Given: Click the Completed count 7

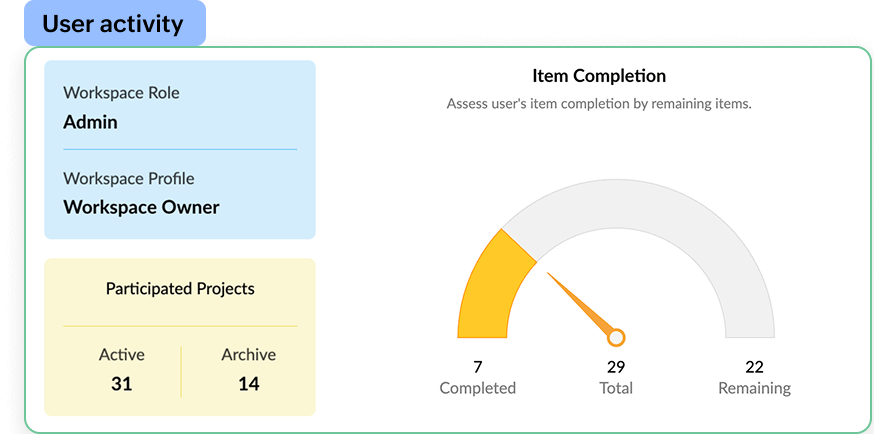Looking at the screenshot, I should tap(477, 367).
